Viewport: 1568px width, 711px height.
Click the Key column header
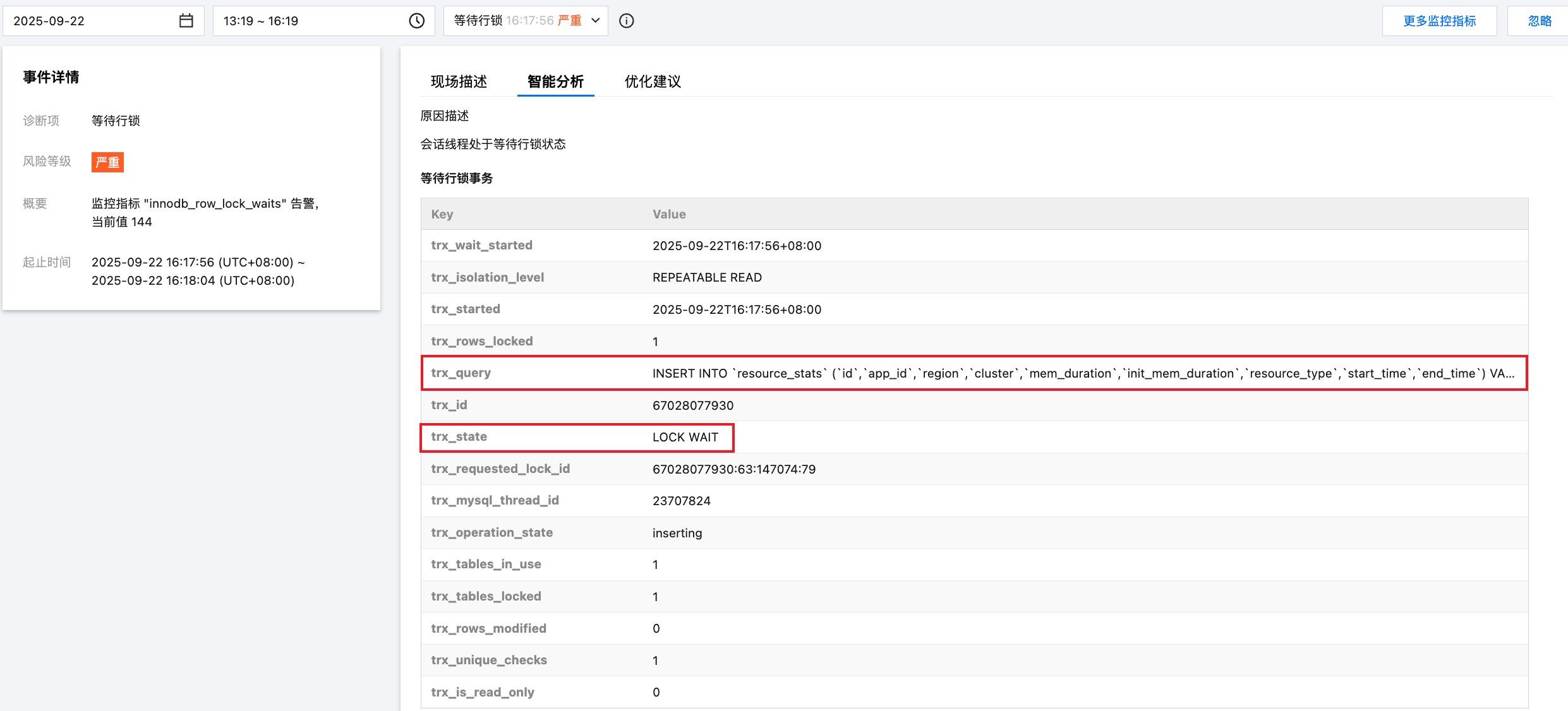[x=442, y=214]
